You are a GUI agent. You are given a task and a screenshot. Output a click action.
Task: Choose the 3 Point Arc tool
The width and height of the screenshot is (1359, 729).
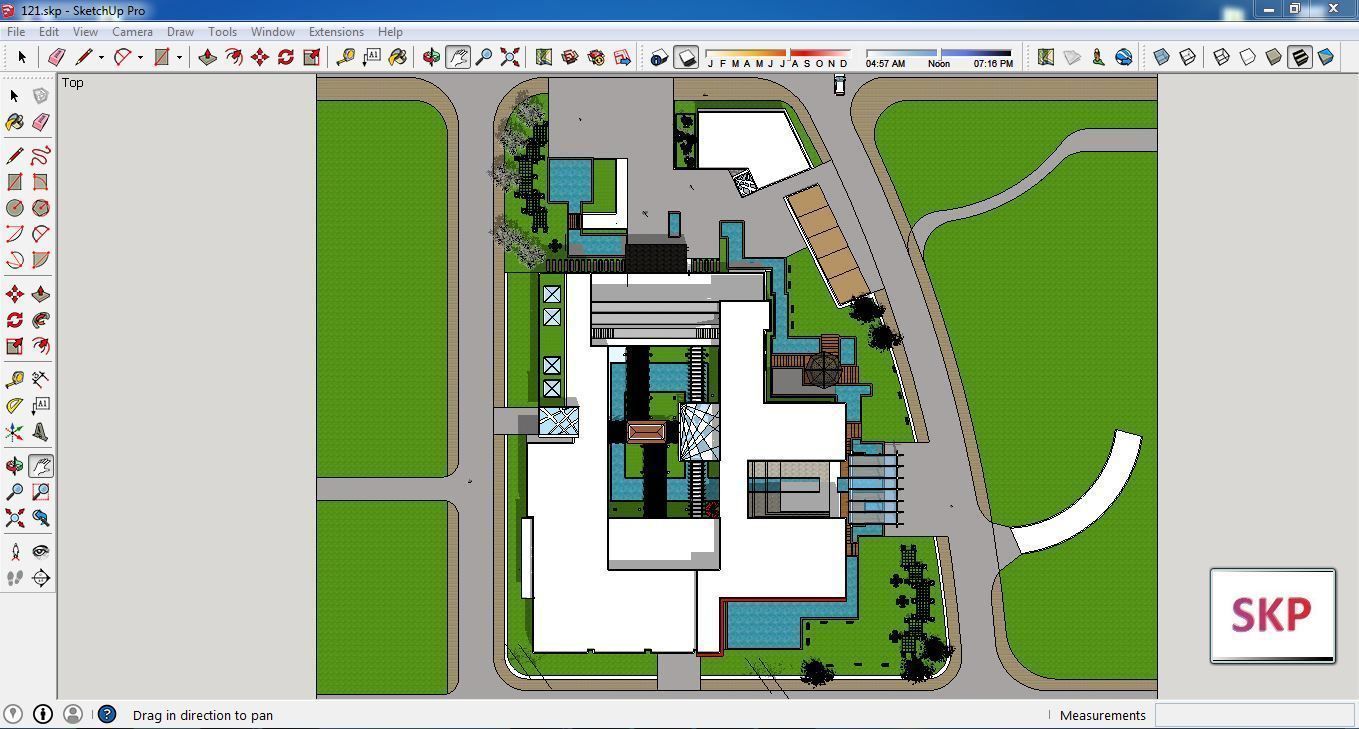point(15,260)
